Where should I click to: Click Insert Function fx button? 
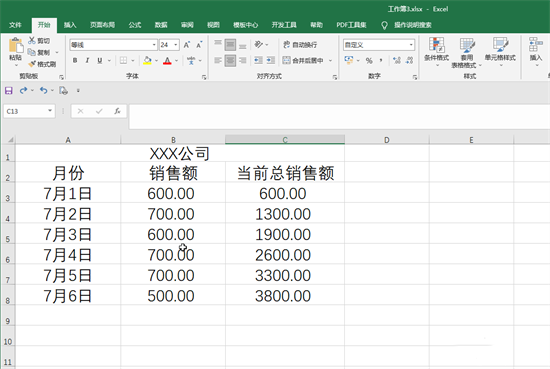coord(117,111)
